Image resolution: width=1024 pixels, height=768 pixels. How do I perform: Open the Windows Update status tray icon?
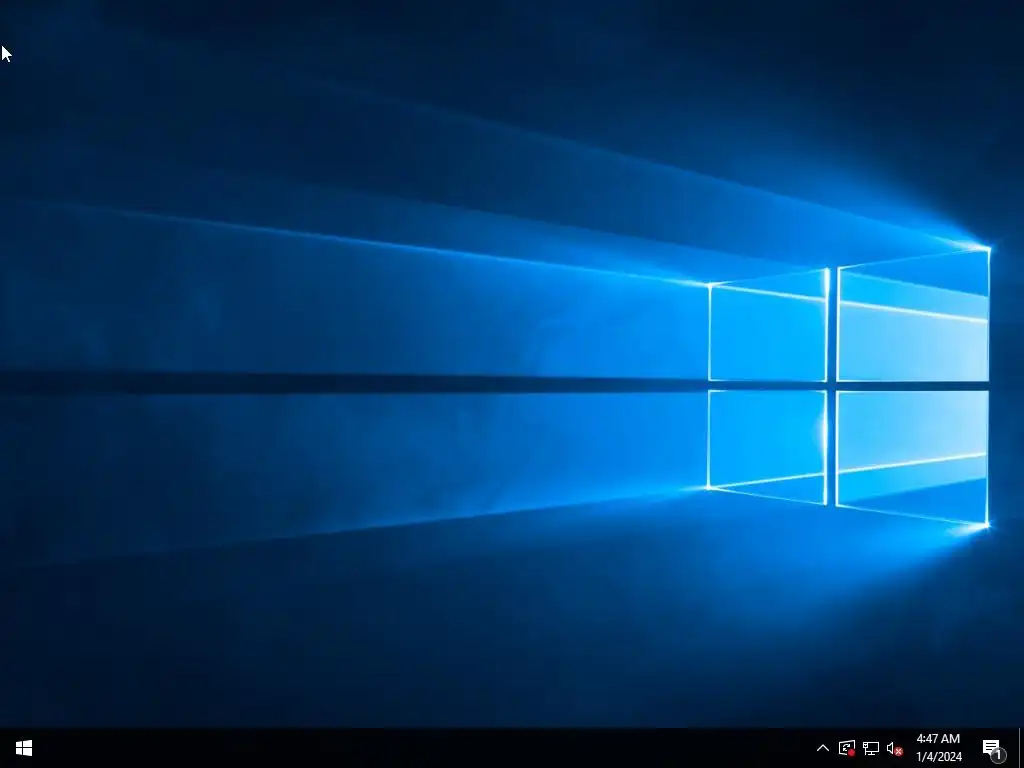847,748
